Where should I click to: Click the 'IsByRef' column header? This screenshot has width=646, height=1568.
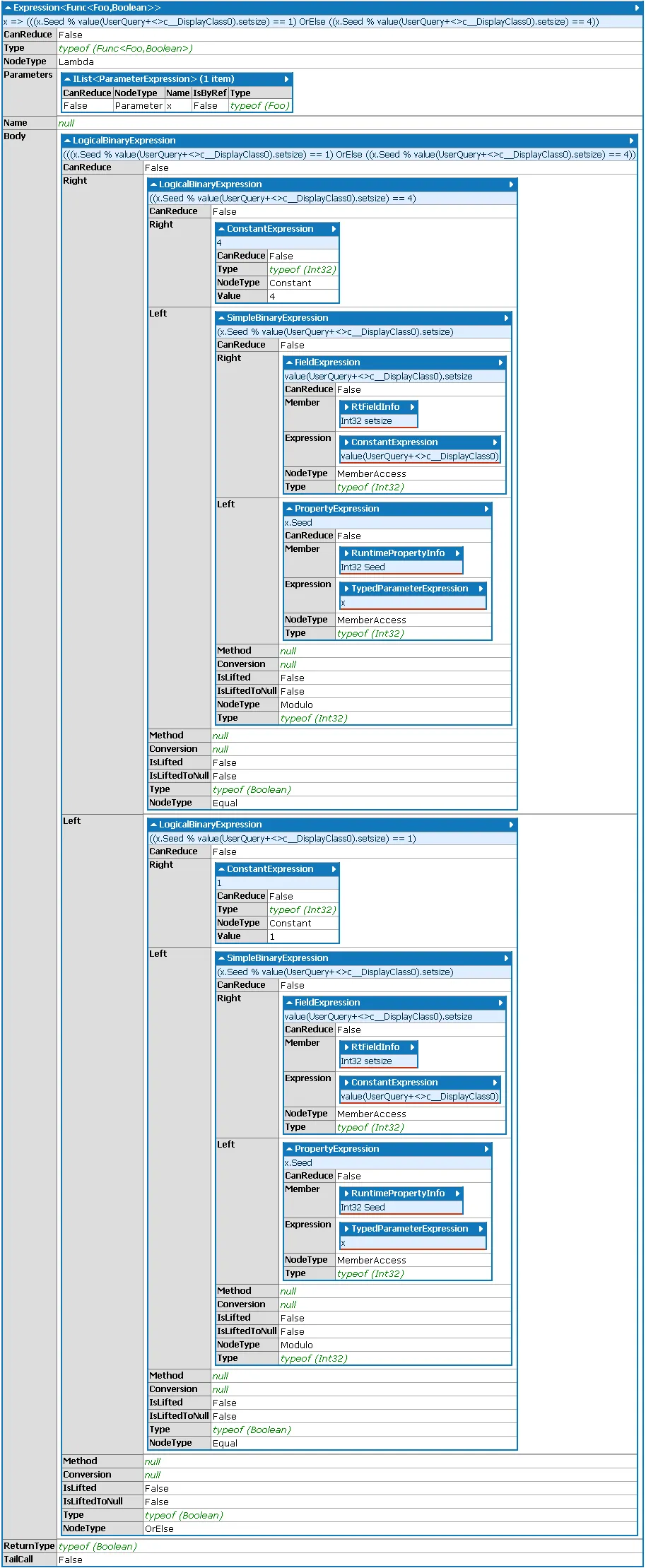coord(210,93)
